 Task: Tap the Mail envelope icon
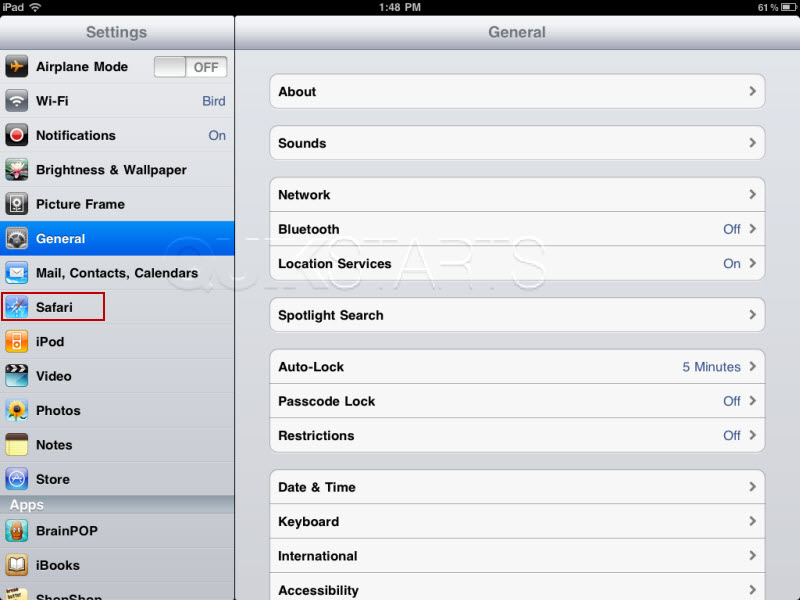click(16, 273)
